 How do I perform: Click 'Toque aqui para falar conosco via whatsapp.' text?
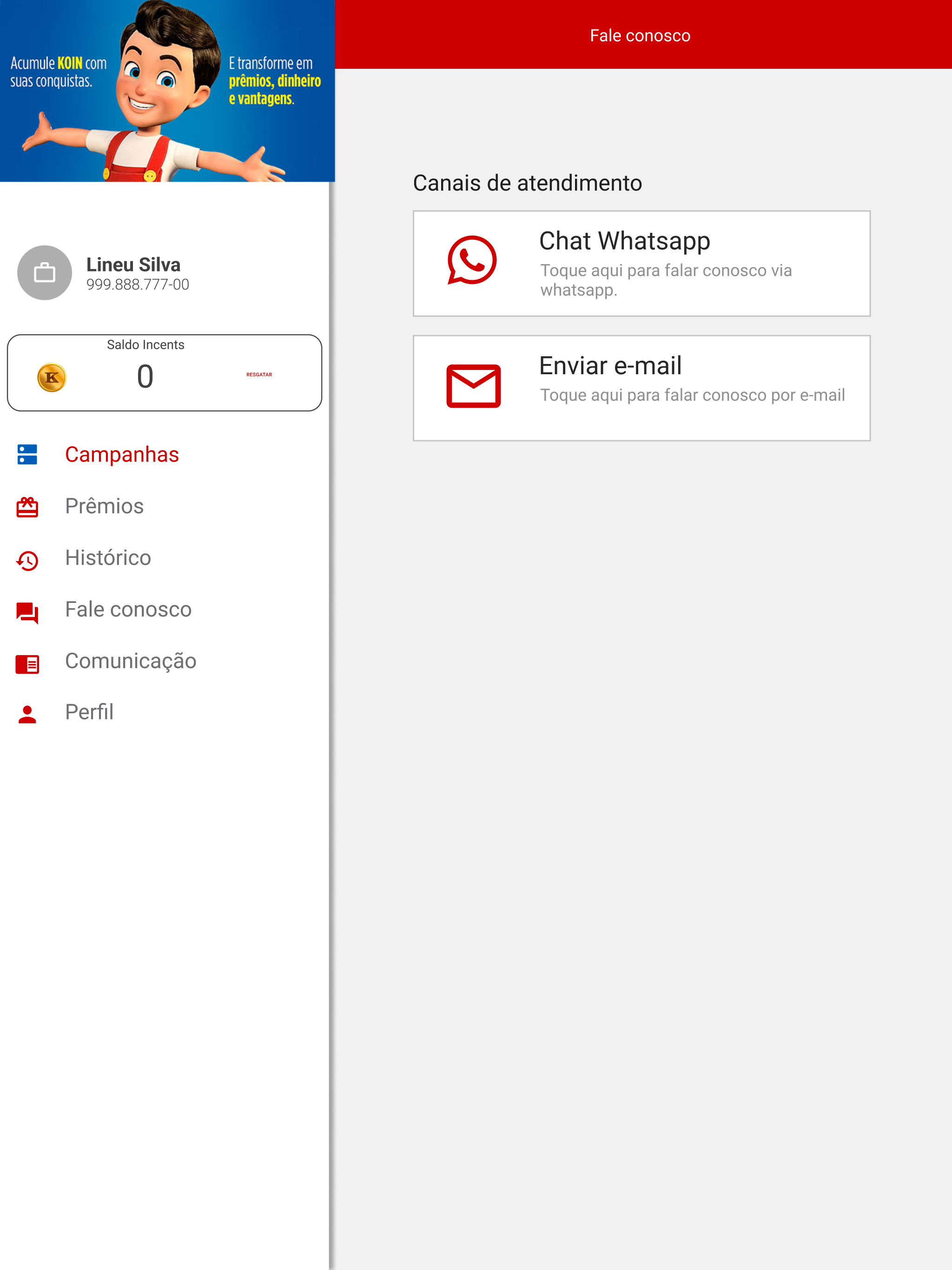[666, 279]
